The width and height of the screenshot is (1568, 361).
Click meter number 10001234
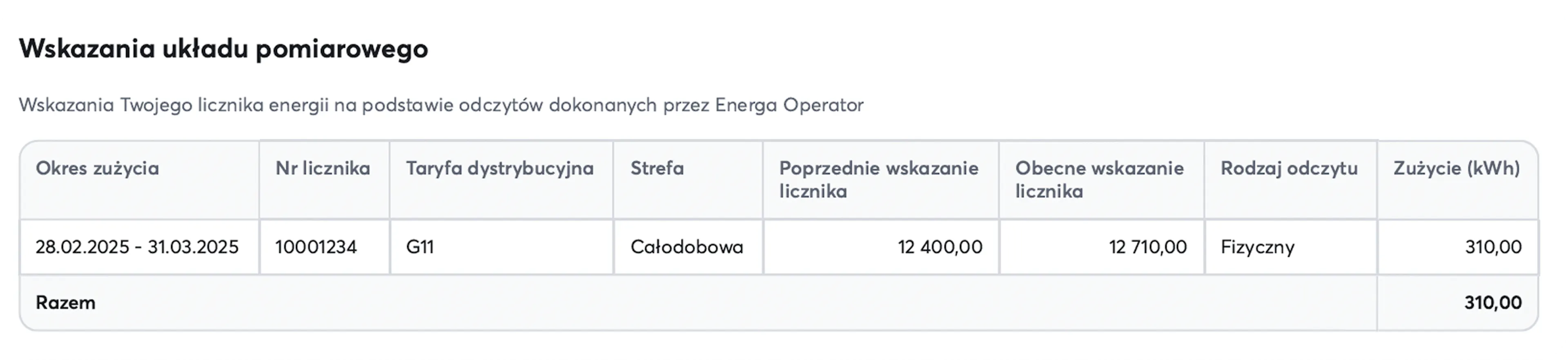point(316,247)
